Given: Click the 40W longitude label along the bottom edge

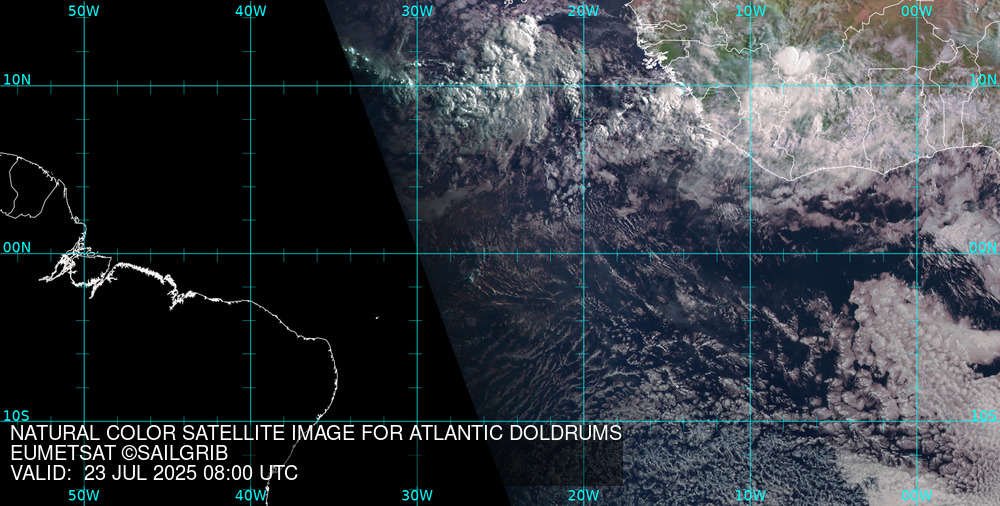Looking at the screenshot, I should [251, 495].
